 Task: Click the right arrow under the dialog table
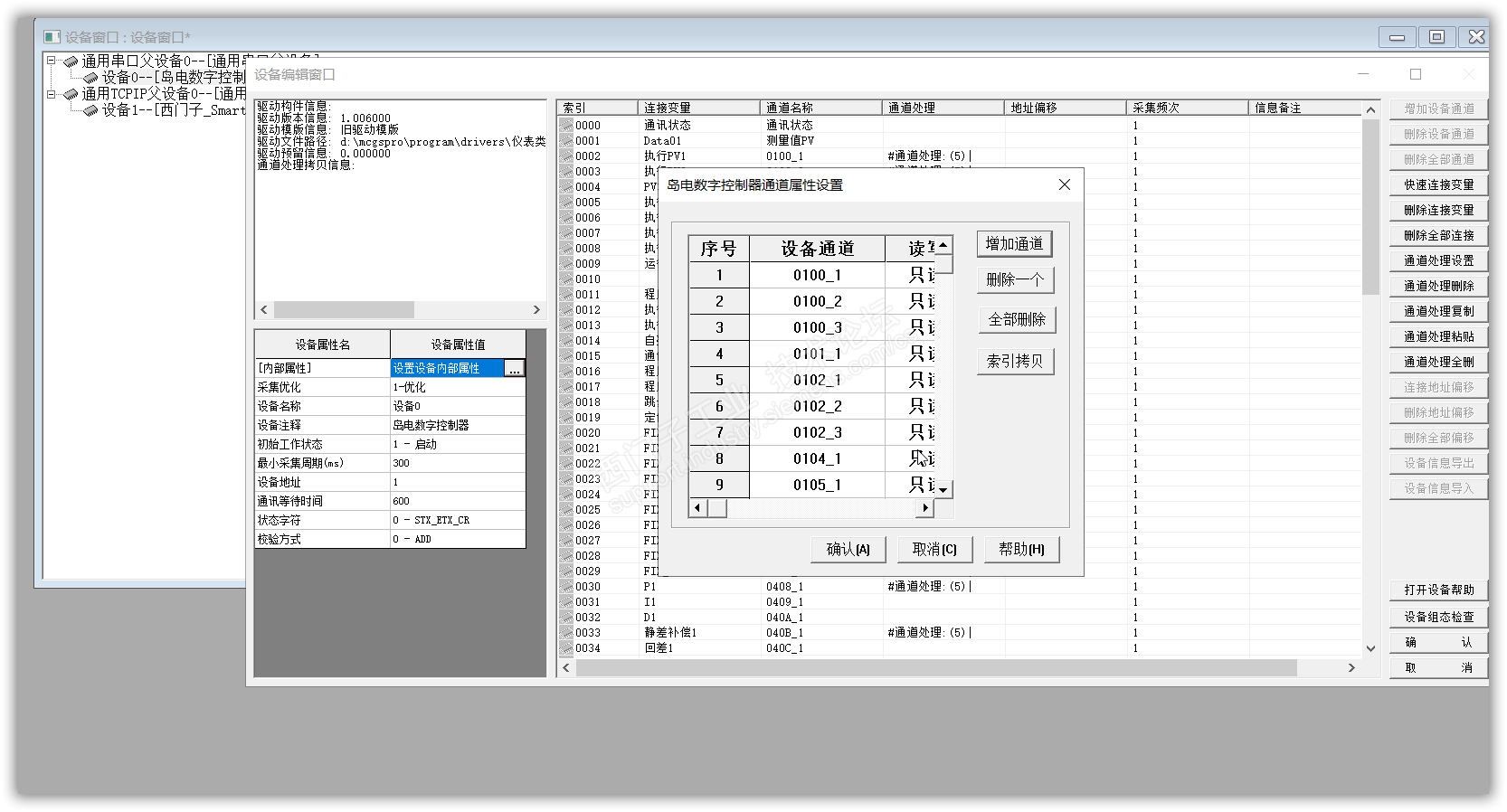[x=924, y=508]
